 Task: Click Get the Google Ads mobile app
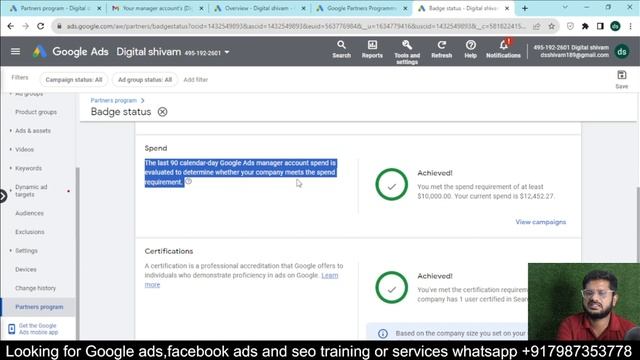(38, 329)
